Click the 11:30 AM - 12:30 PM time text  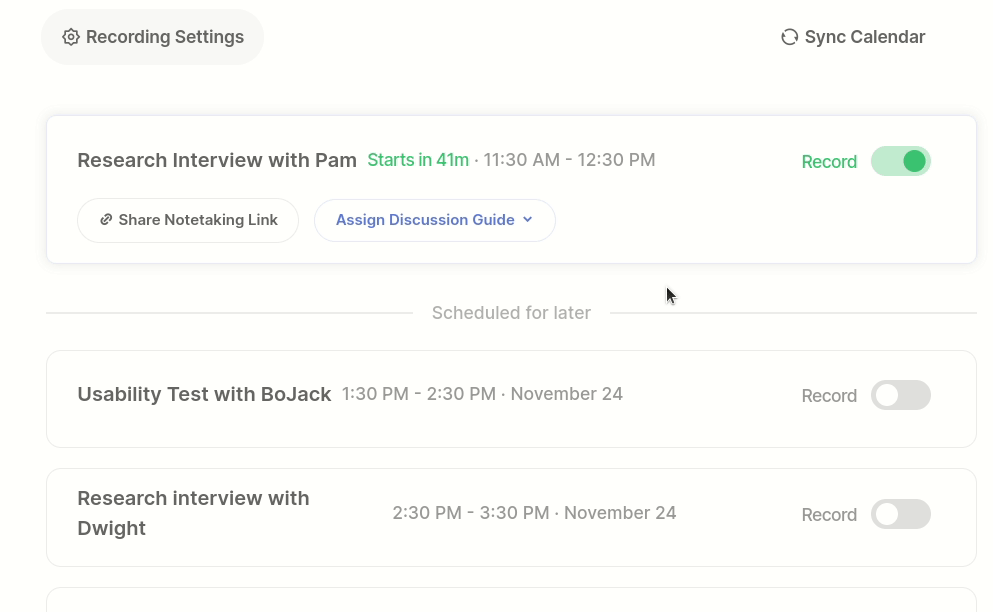[569, 160]
